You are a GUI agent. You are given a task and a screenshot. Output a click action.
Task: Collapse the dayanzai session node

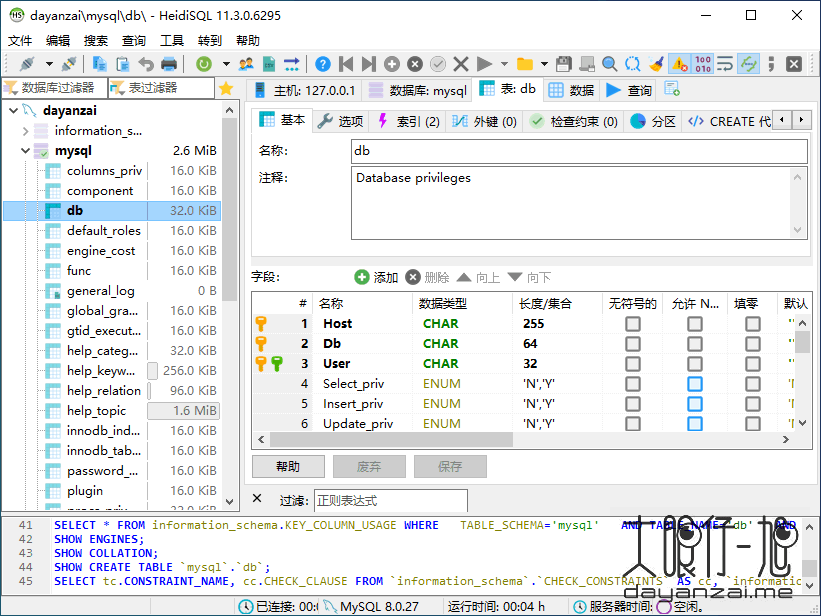click(14, 111)
